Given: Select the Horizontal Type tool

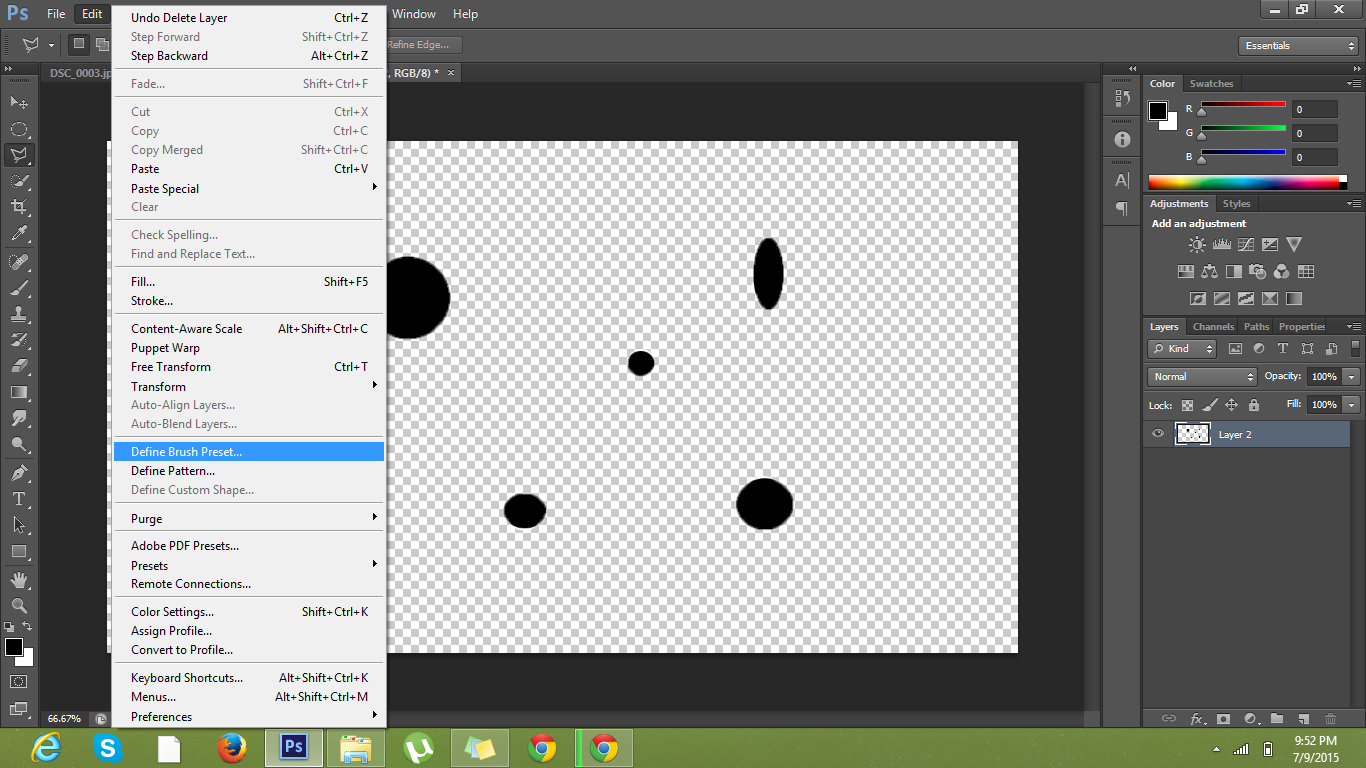Looking at the screenshot, I should (x=19, y=498).
